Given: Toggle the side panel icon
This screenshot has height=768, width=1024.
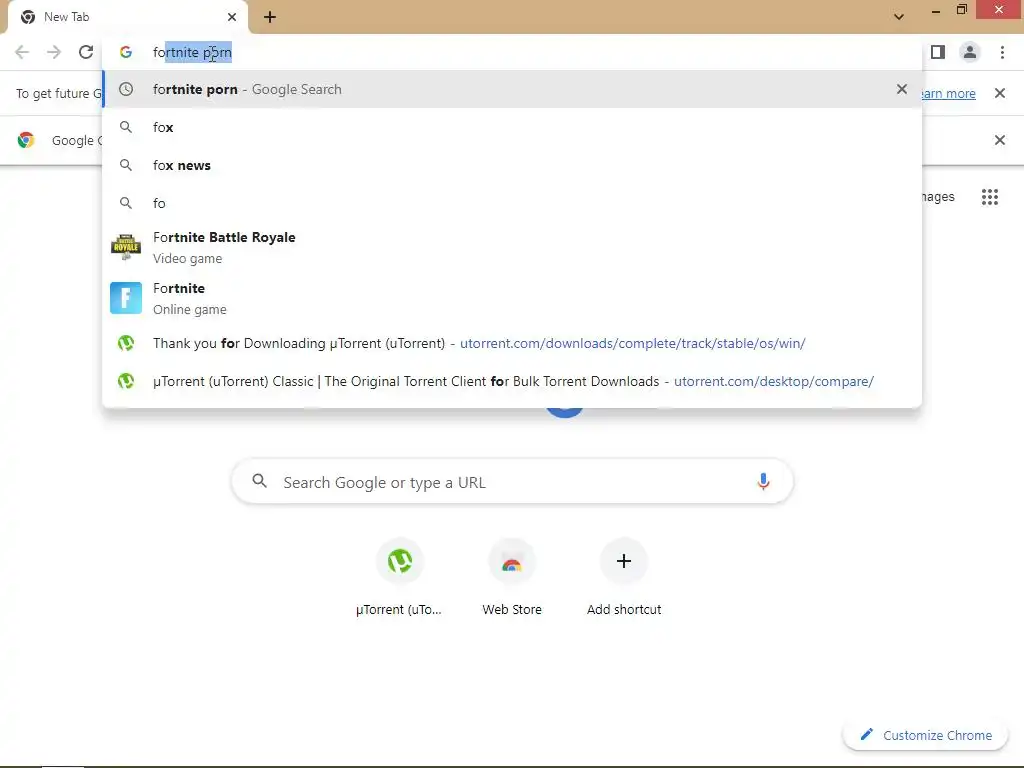Looking at the screenshot, I should [938, 52].
